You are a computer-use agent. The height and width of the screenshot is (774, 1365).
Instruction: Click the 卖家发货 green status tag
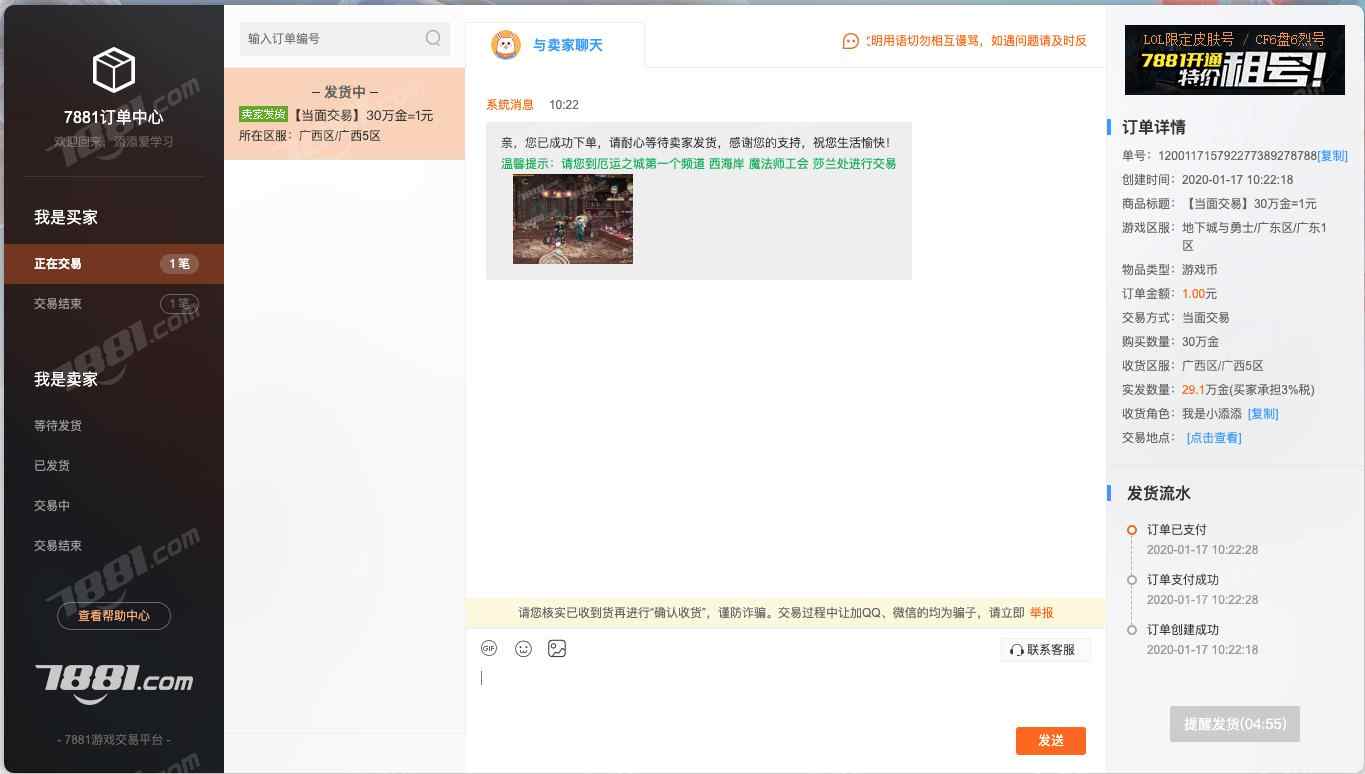(263, 115)
